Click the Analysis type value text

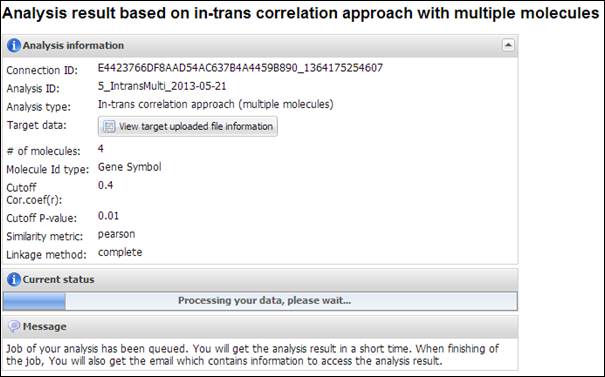click(x=215, y=105)
